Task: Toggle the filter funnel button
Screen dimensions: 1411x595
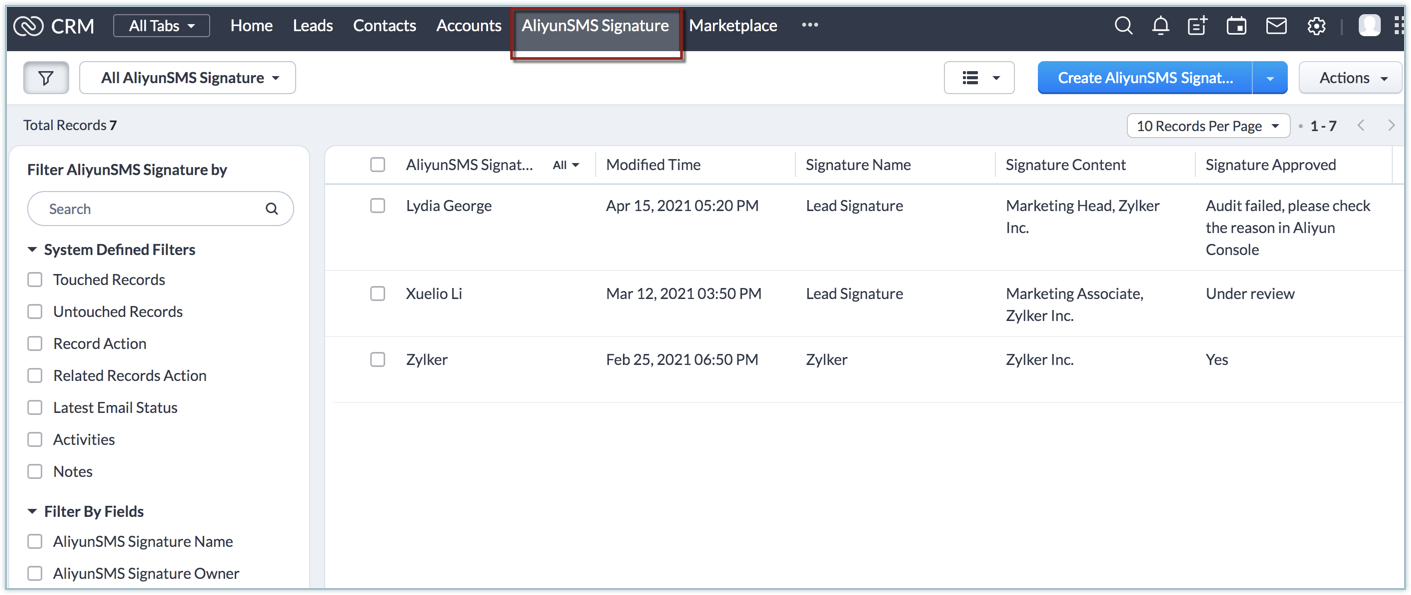Action: [x=46, y=77]
